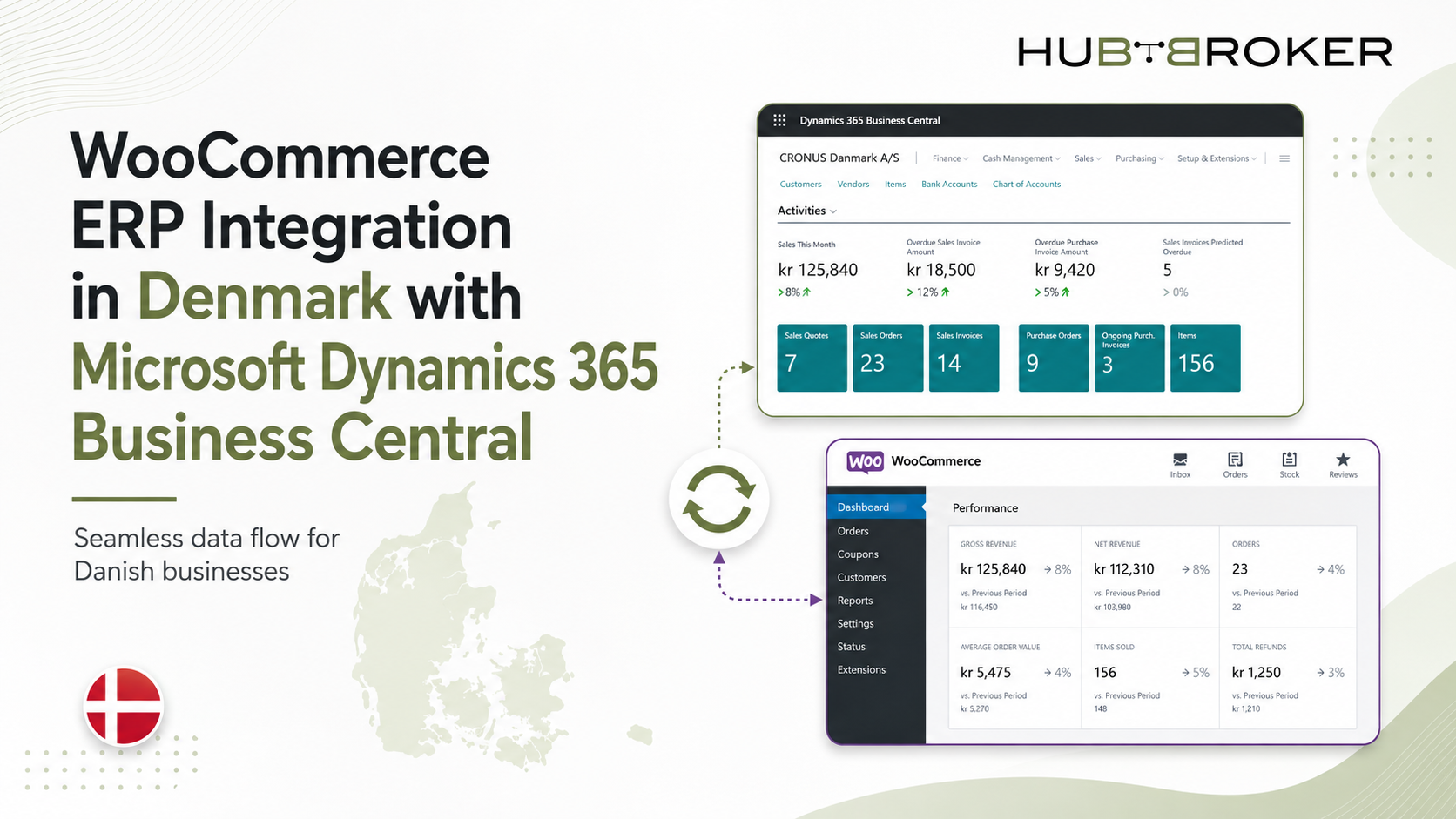Click the CRONUS Danmark A/S company name
Screen dimensions: 1456x819
click(839, 158)
